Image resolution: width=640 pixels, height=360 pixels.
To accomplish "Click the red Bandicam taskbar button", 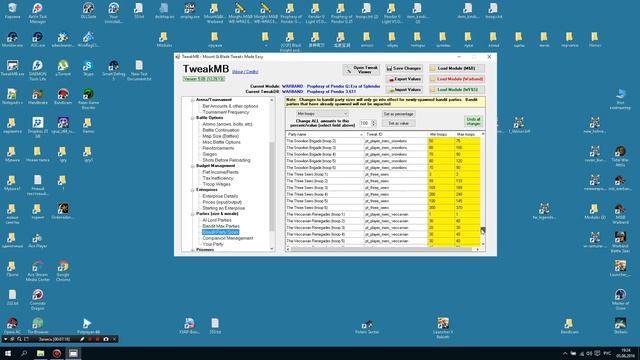I will tap(57, 353).
